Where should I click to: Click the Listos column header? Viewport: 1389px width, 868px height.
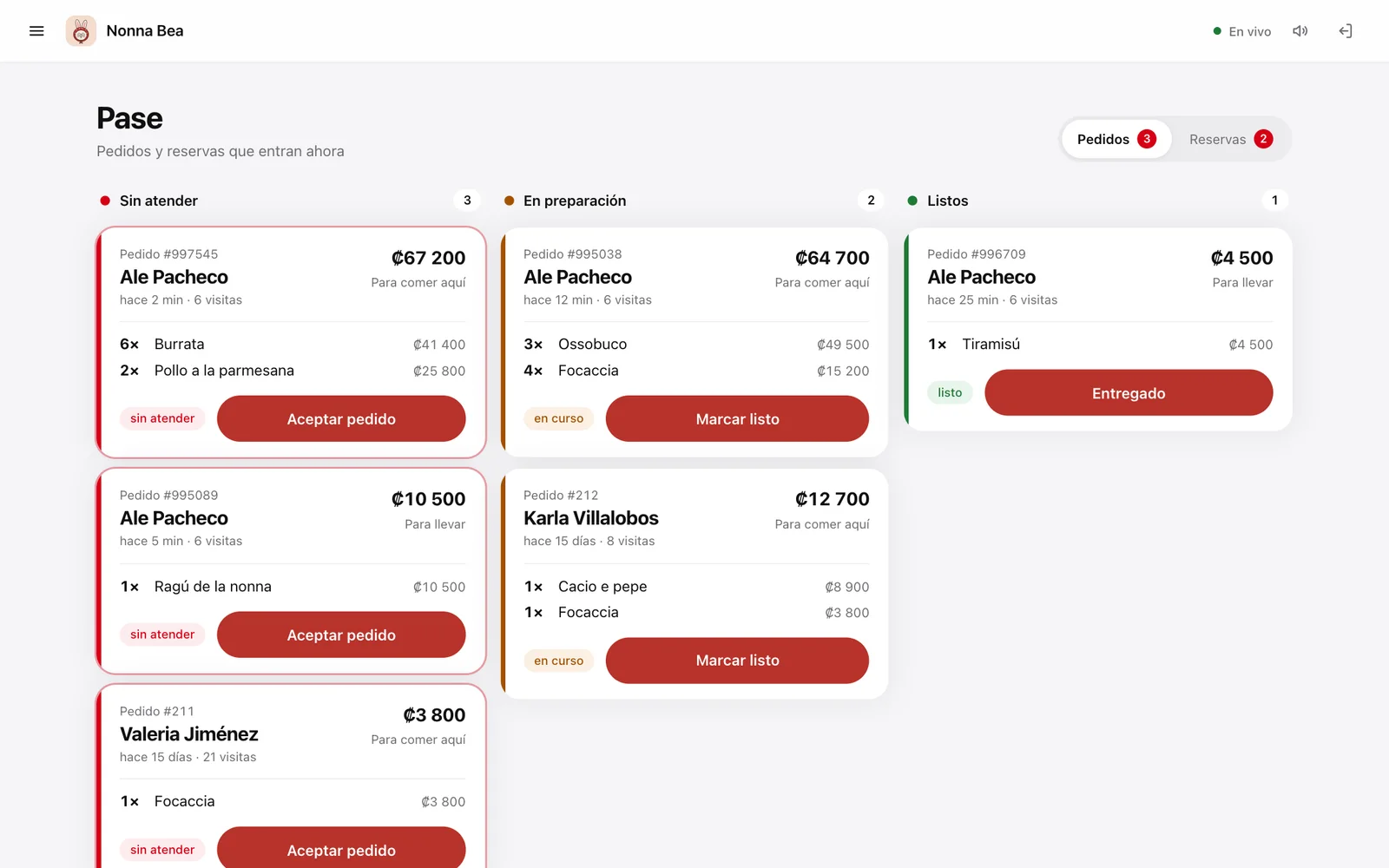(947, 201)
